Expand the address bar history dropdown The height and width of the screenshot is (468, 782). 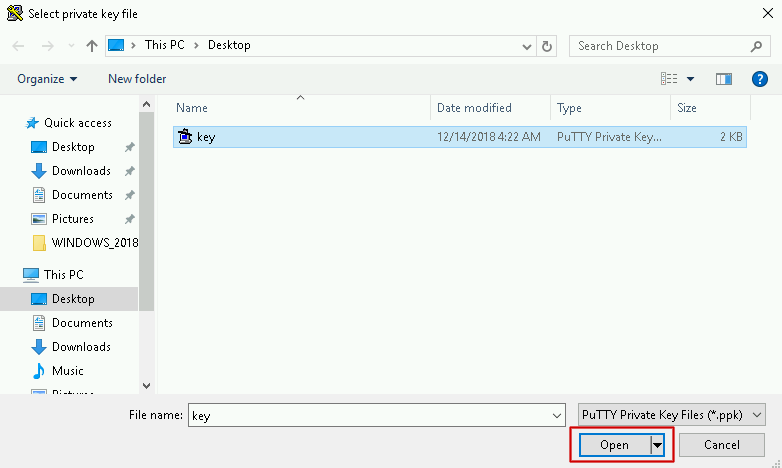click(527, 46)
